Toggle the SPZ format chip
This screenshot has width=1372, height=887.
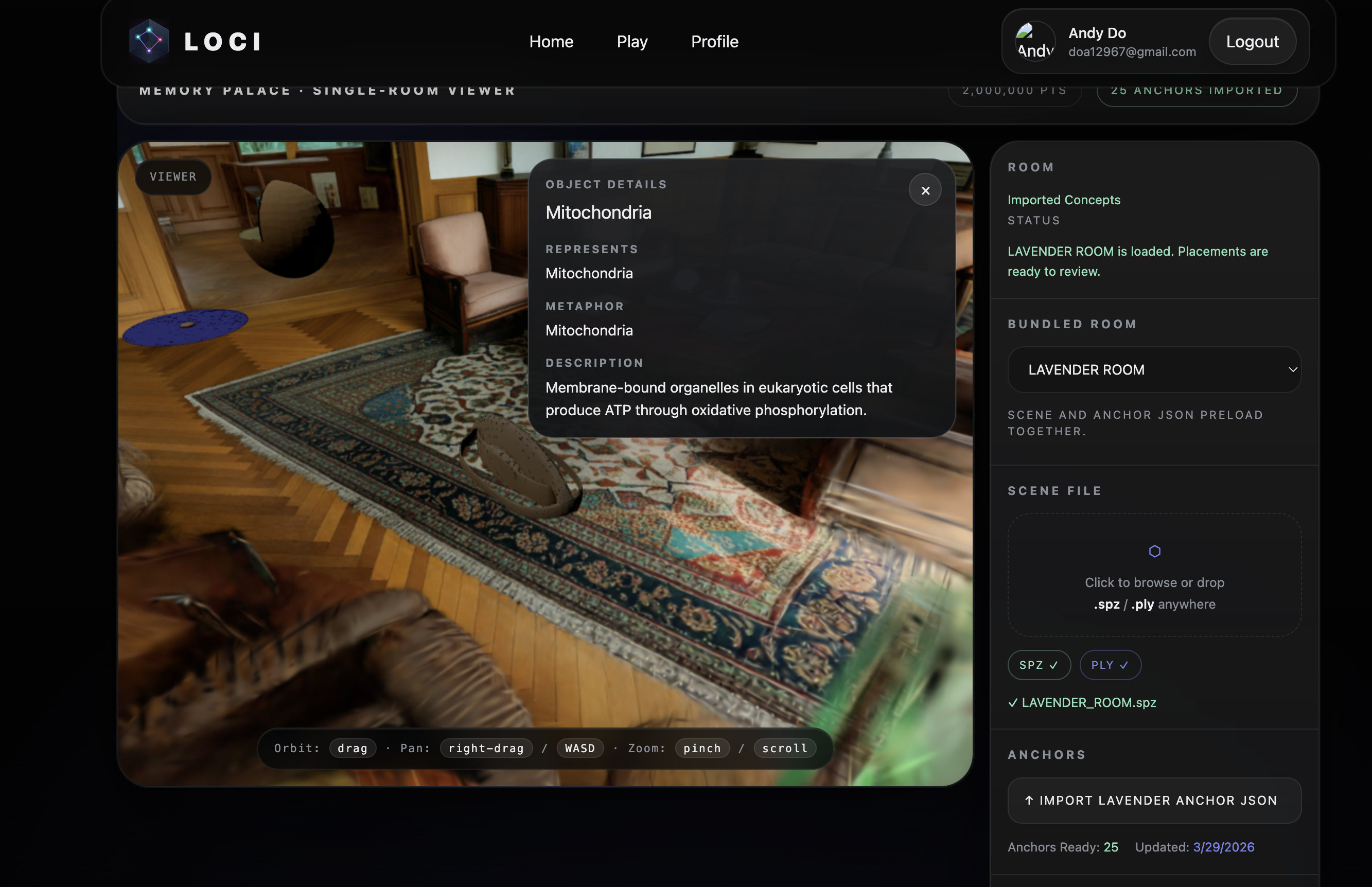[x=1039, y=665]
